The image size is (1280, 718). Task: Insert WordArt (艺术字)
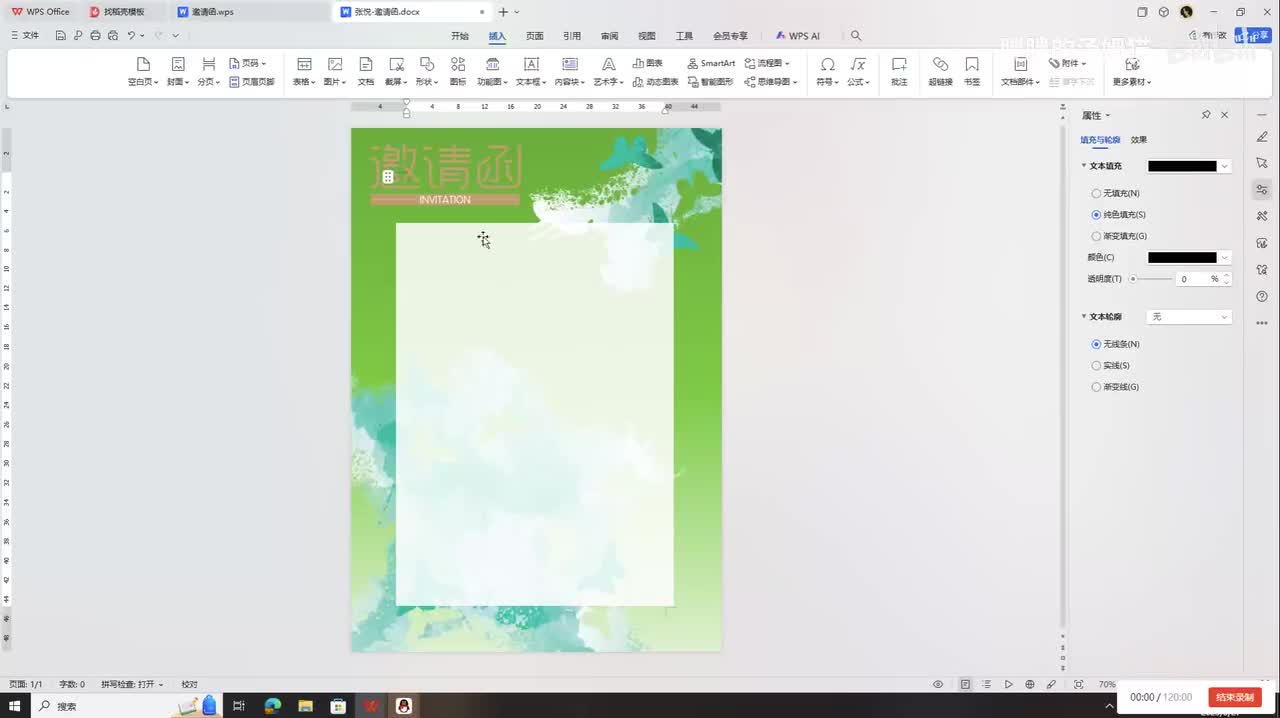click(x=608, y=71)
